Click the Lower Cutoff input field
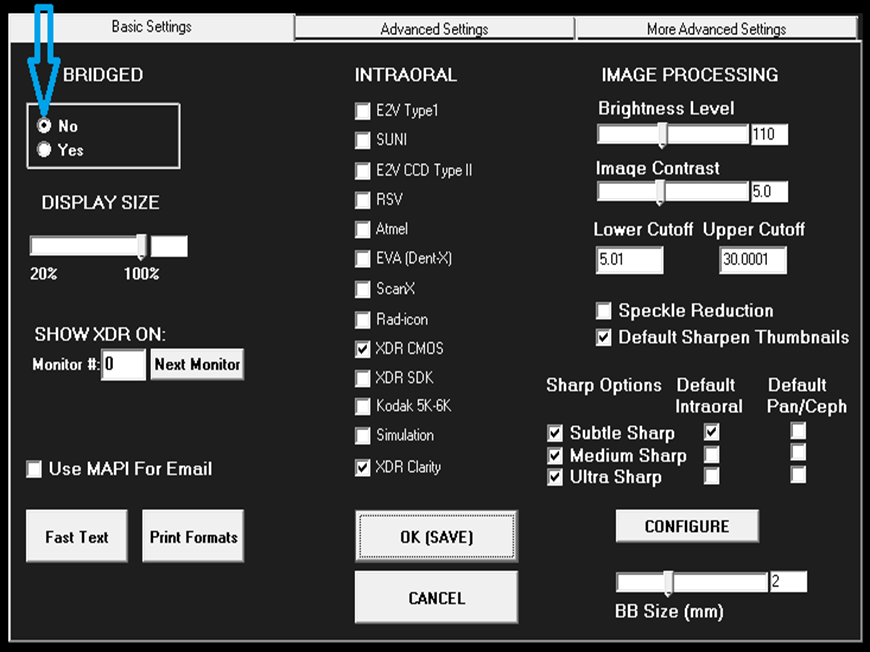Image resolution: width=870 pixels, height=652 pixels. coord(630,260)
